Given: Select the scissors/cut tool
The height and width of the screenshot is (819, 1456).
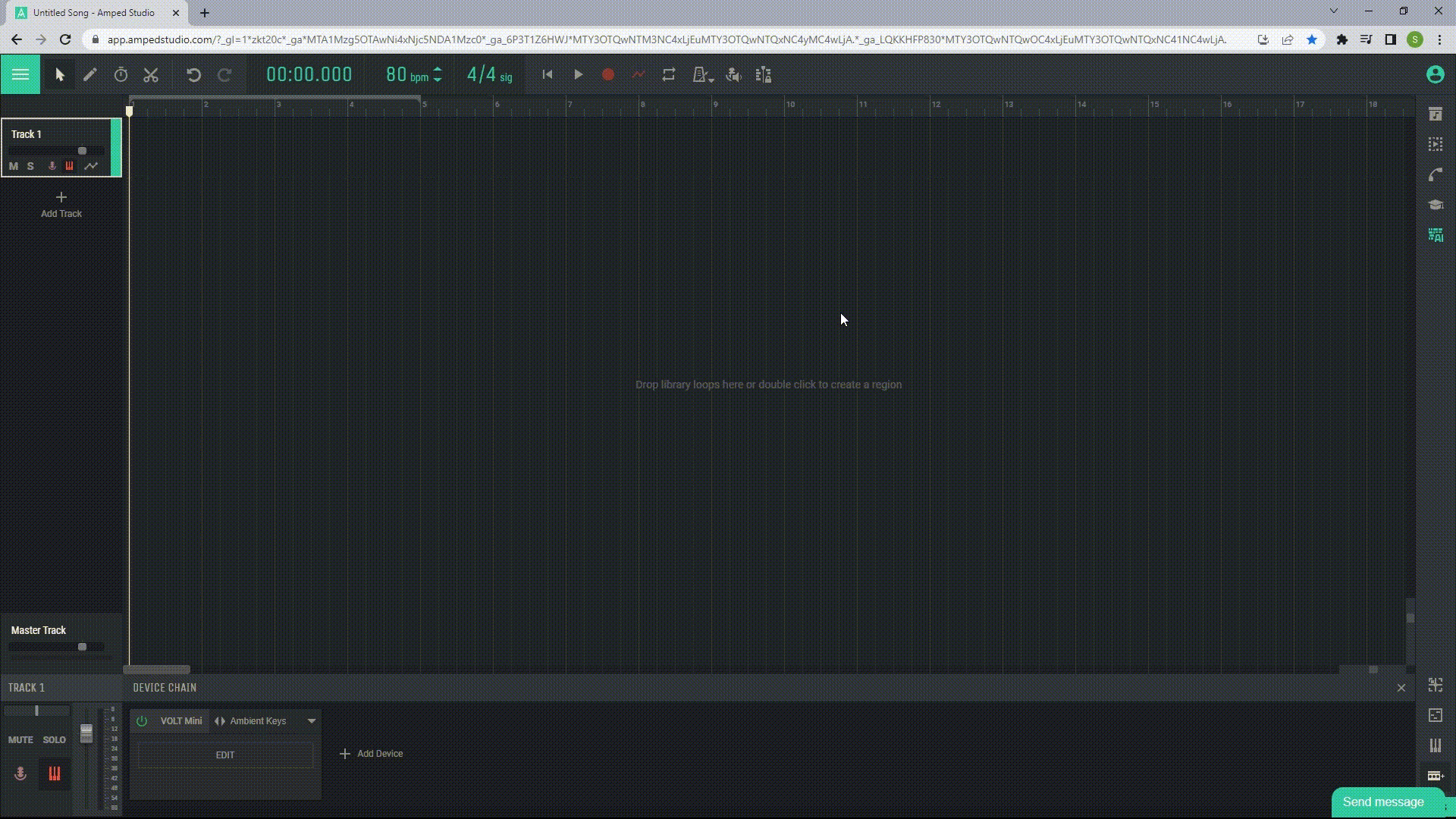Looking at the screenshot, I should pos(151,74).
